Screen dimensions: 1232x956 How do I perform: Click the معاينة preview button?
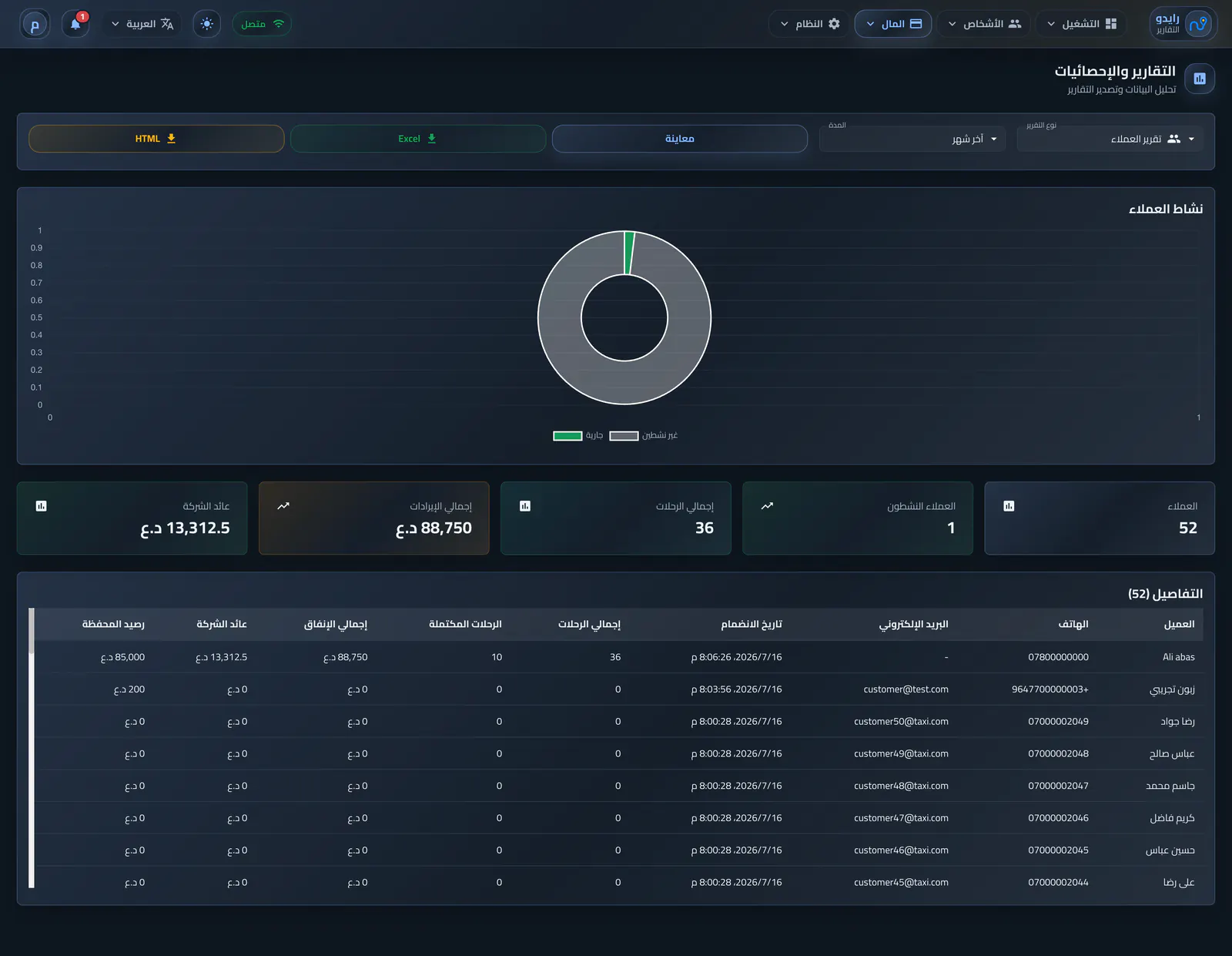click(x=680, y=139)
